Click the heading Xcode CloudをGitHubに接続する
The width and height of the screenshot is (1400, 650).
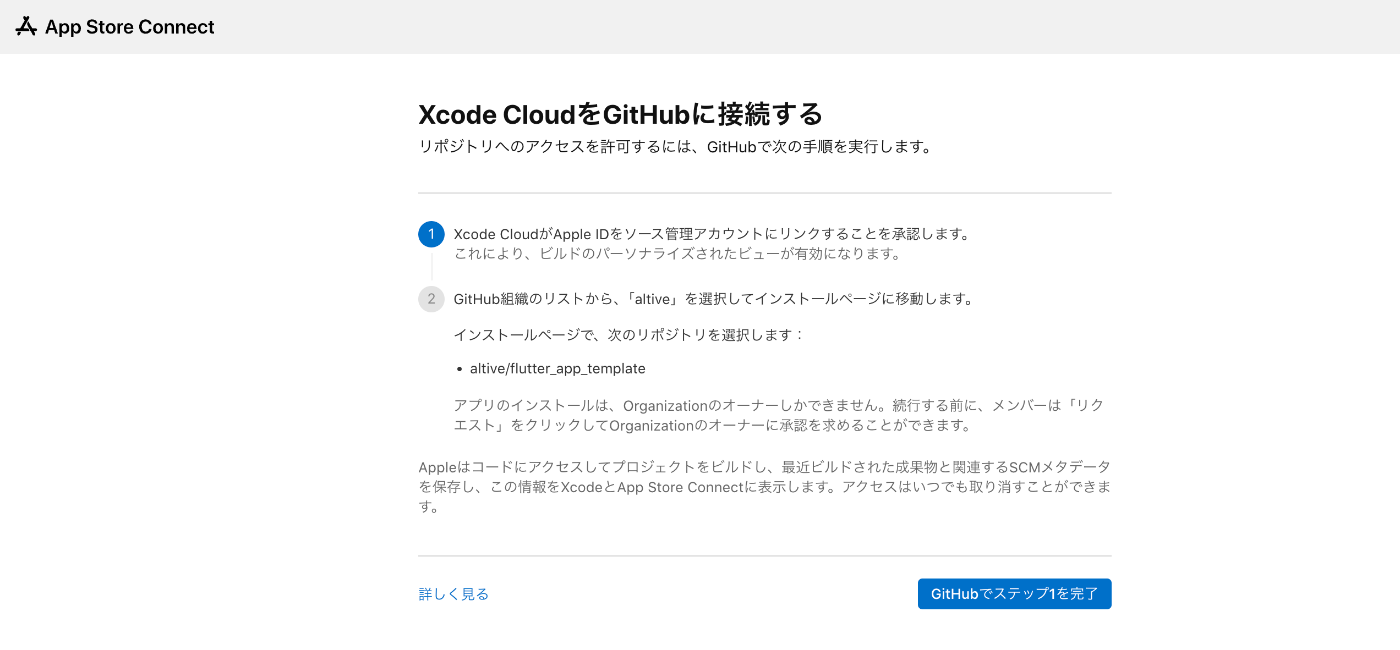point(620,113)
